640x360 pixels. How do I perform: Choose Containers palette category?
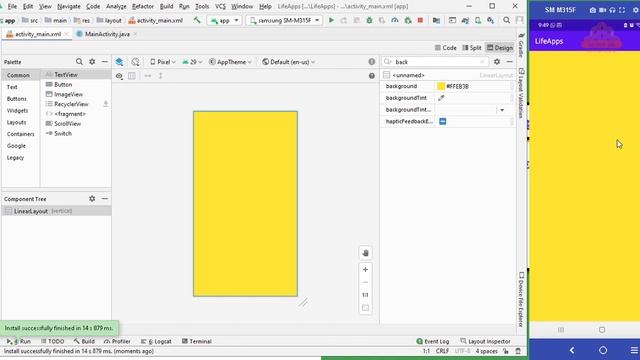tap(20, 134)
